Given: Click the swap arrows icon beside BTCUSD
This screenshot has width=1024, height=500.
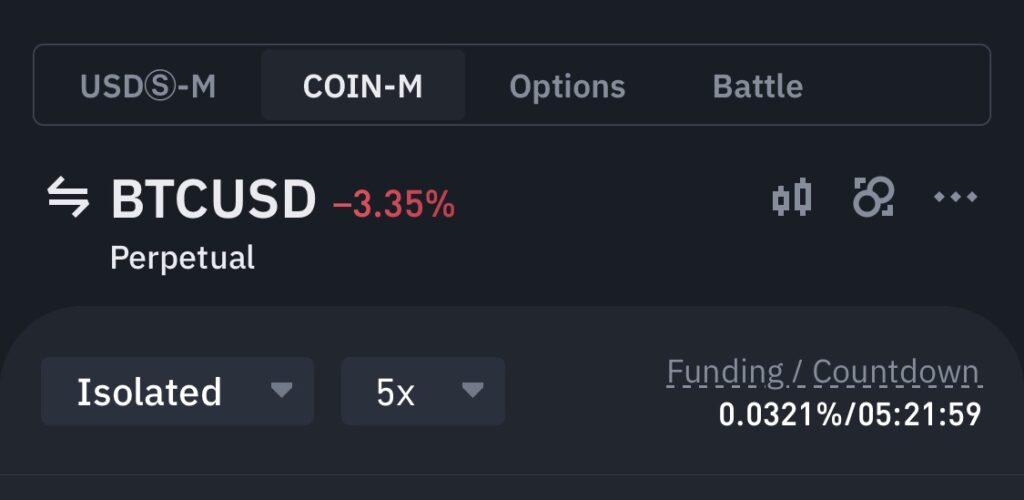Looking at the screenshot, I should tap(68, 198).
